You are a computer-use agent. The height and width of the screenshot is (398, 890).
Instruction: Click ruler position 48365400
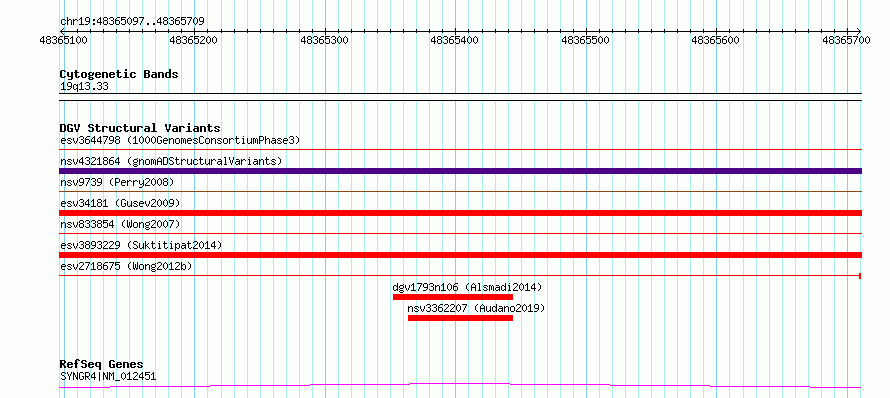pyautogui.click(x=455, y=40)
